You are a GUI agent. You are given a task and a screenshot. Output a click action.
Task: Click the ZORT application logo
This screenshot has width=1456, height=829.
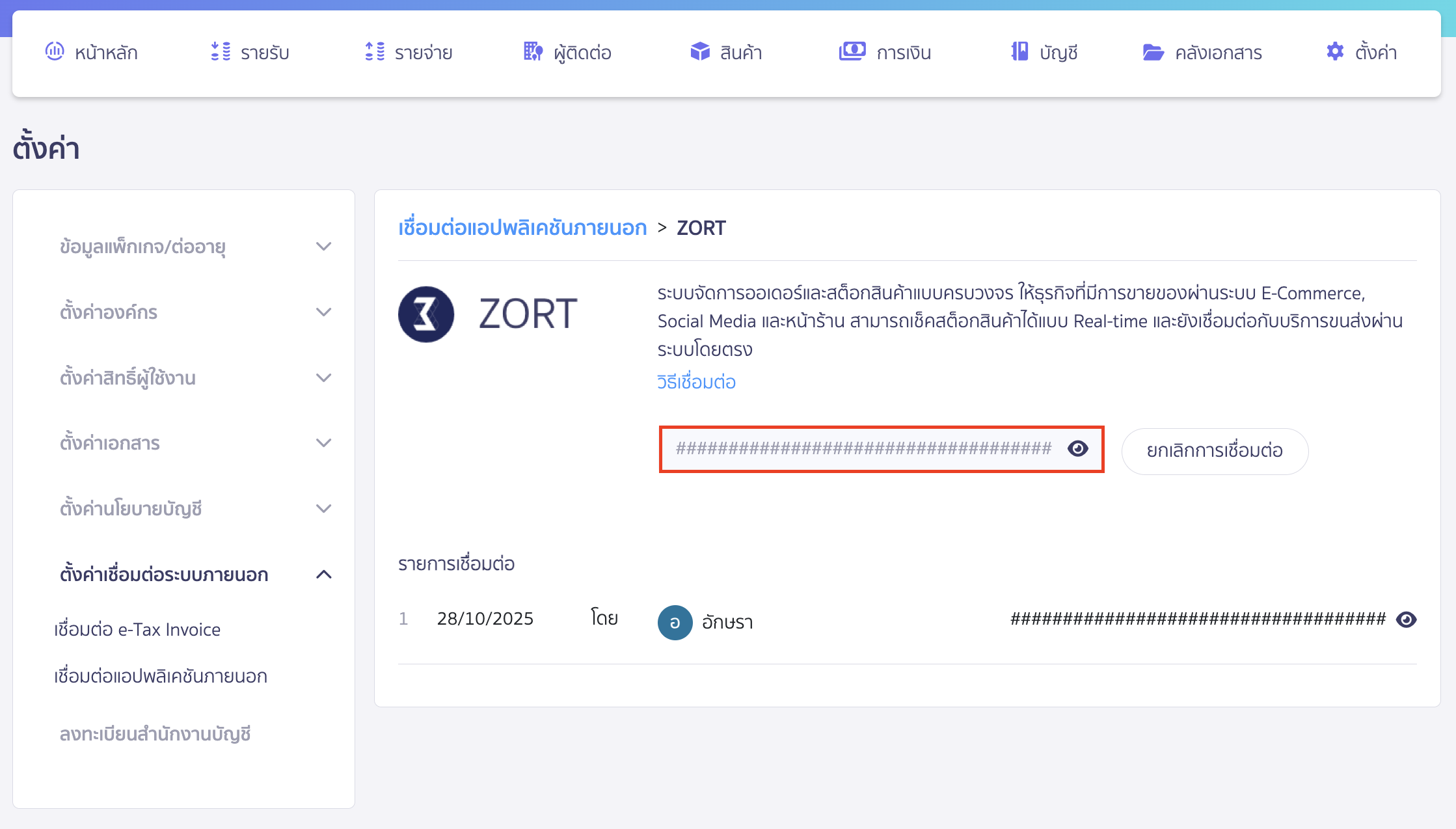426,314
